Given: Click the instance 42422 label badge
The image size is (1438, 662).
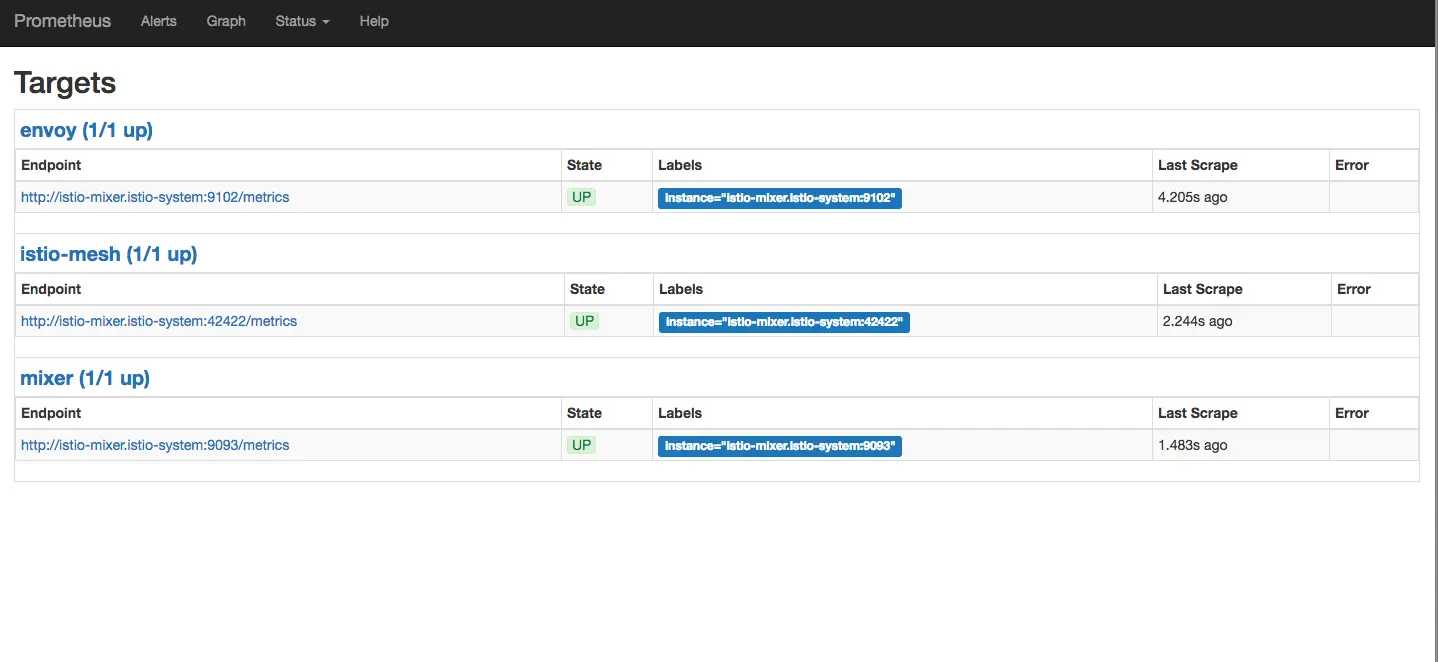Looking at the screenshot, I should coord(784,322).
